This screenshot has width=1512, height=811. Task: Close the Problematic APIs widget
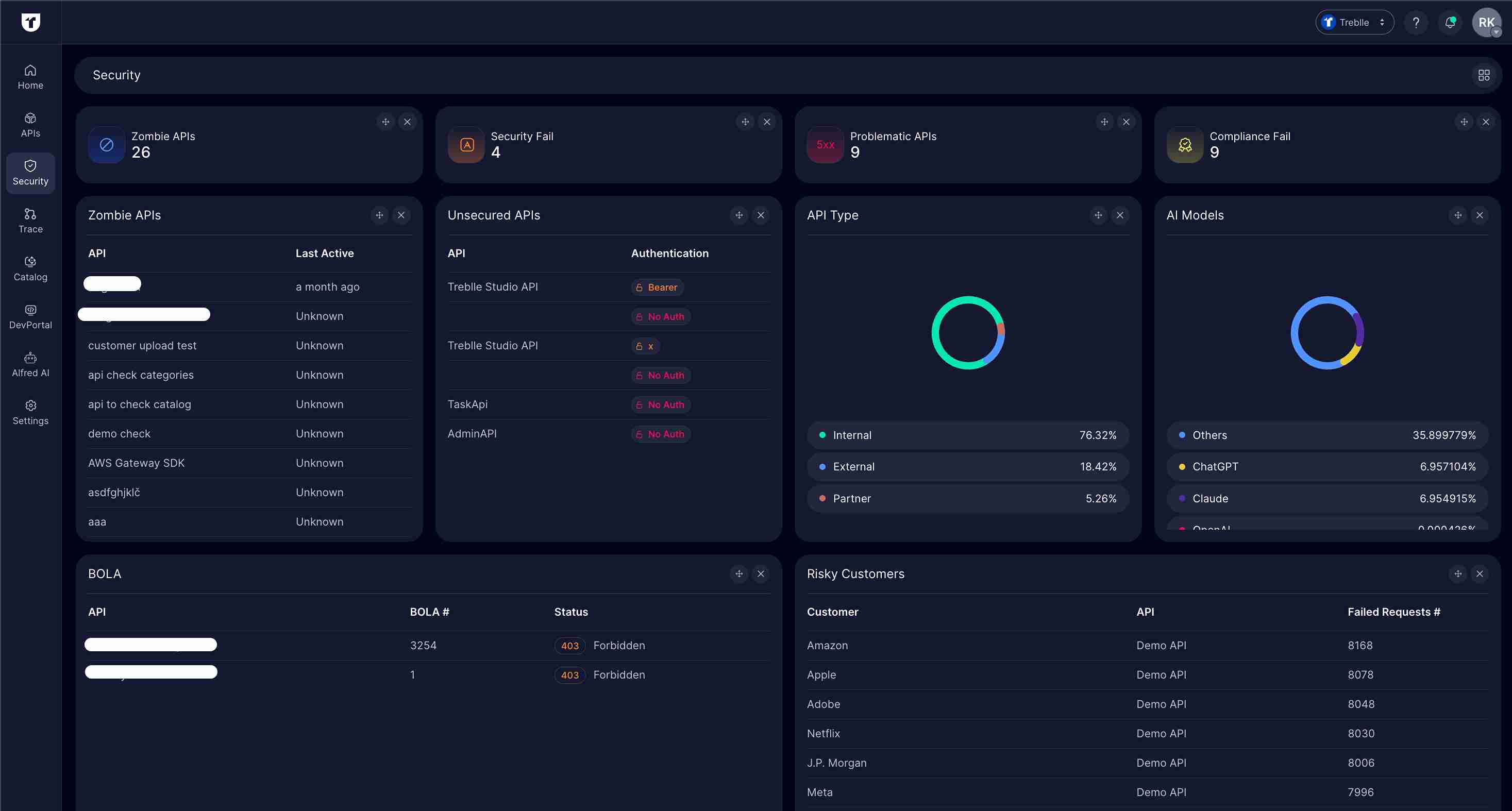(x=1127, y=122)
